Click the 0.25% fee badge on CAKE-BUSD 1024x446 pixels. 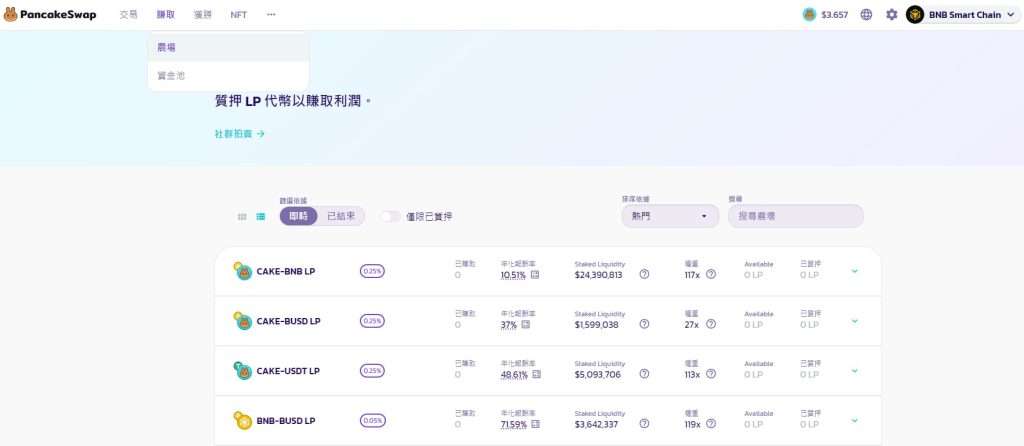(372, 321)
